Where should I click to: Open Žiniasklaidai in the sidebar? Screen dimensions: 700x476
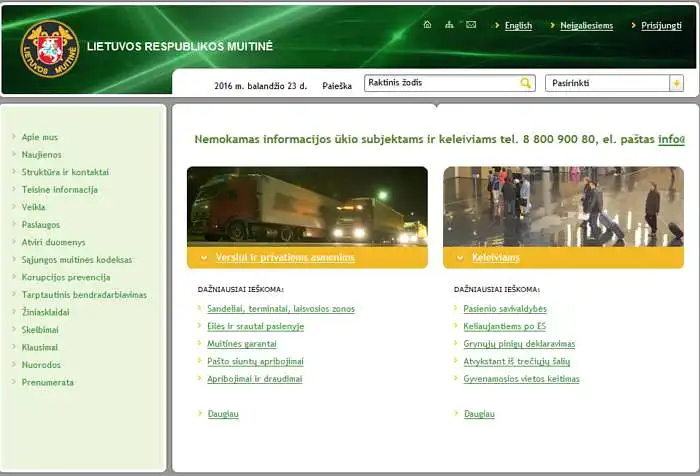click(x=46, y=312)
